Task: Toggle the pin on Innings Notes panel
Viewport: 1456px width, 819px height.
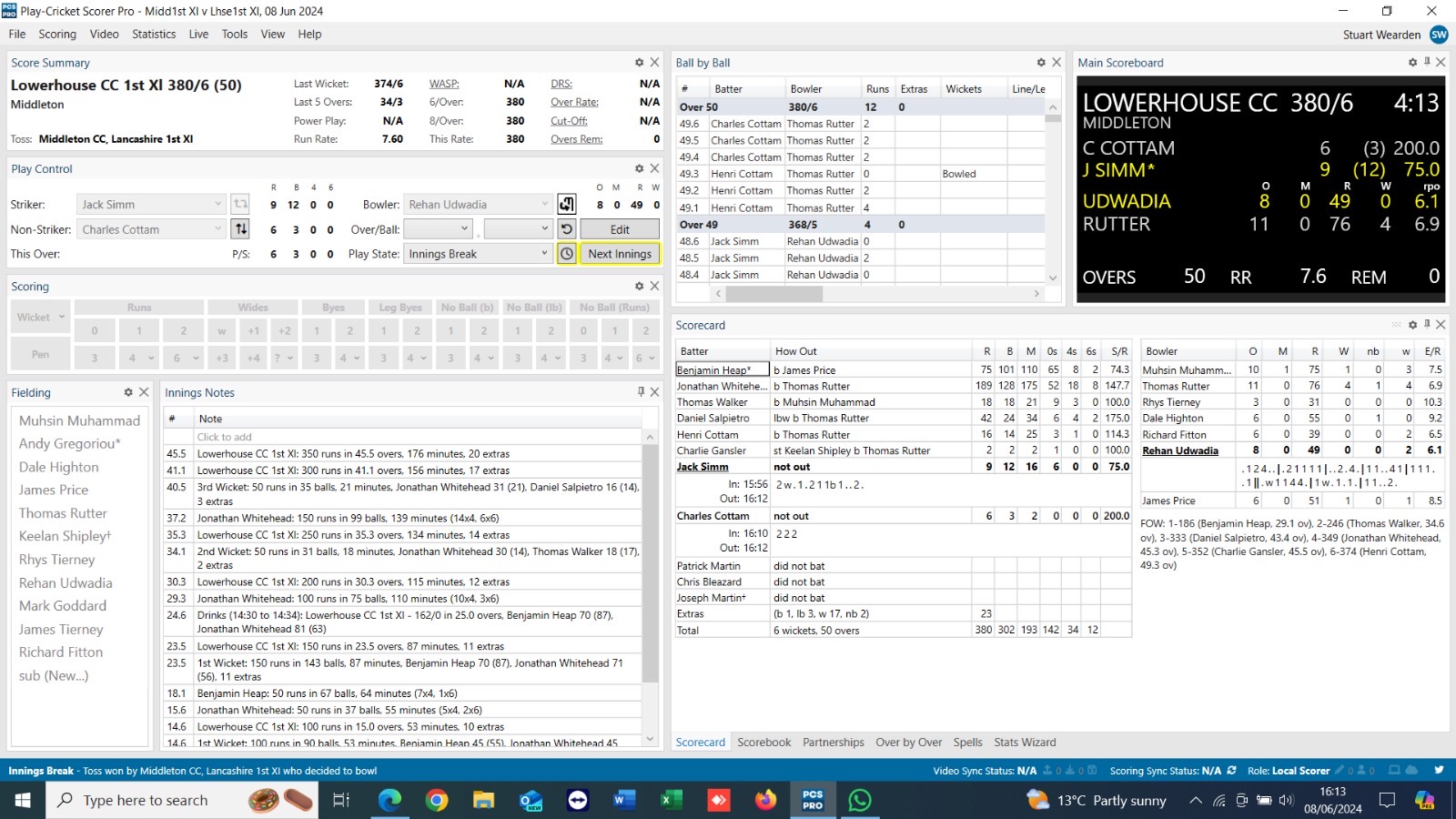Action: point(641,392)
